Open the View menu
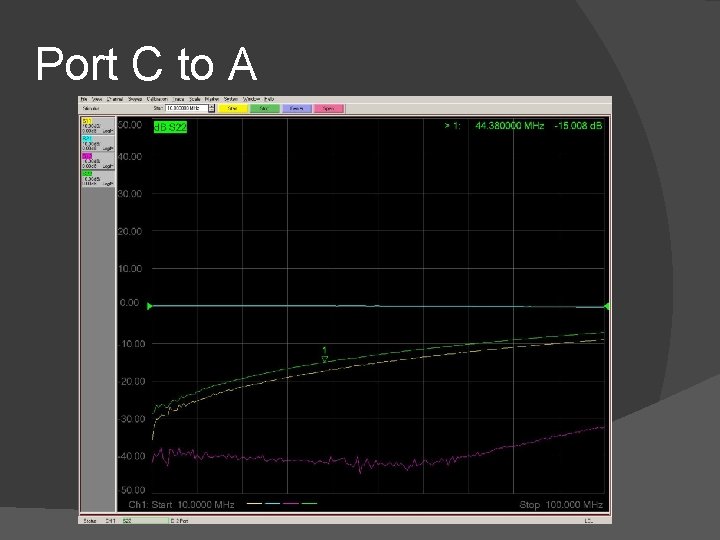 97,99
